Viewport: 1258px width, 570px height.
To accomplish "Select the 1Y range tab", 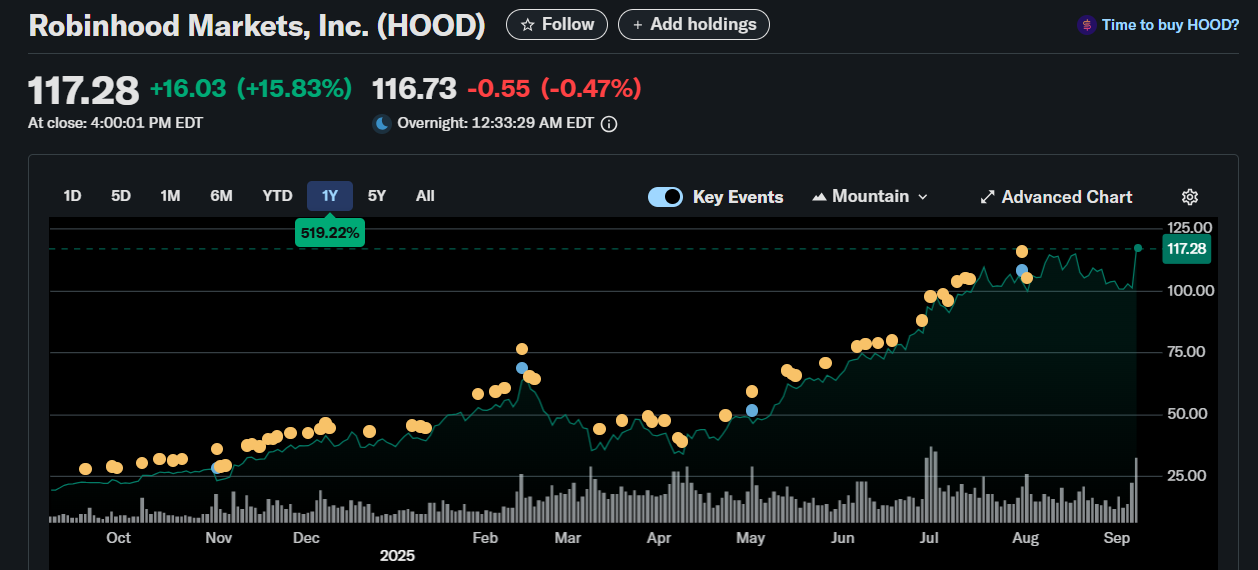I will tap(330, 196).
